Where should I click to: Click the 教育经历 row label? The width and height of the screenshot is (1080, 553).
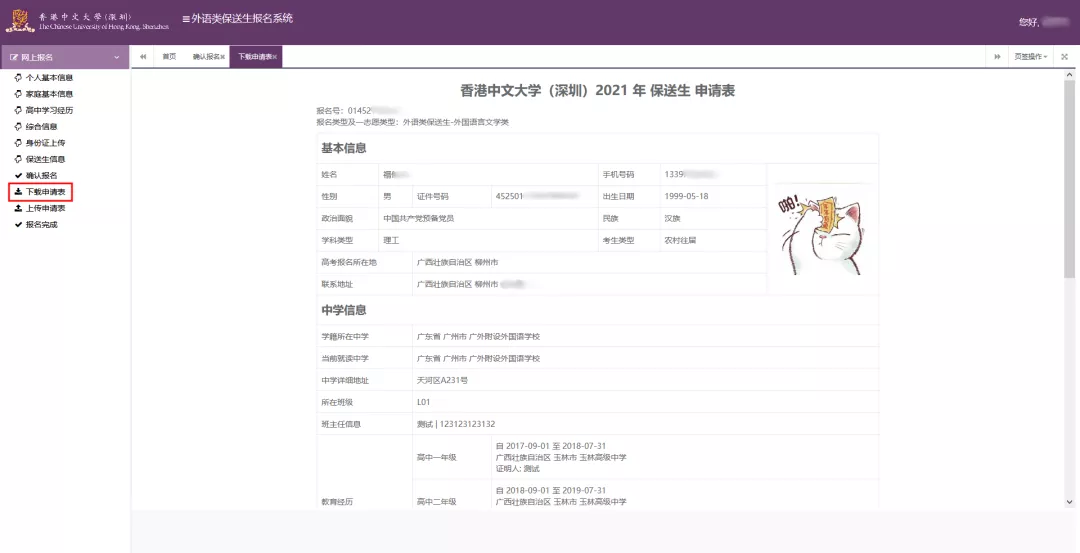(x=337, y=502)
